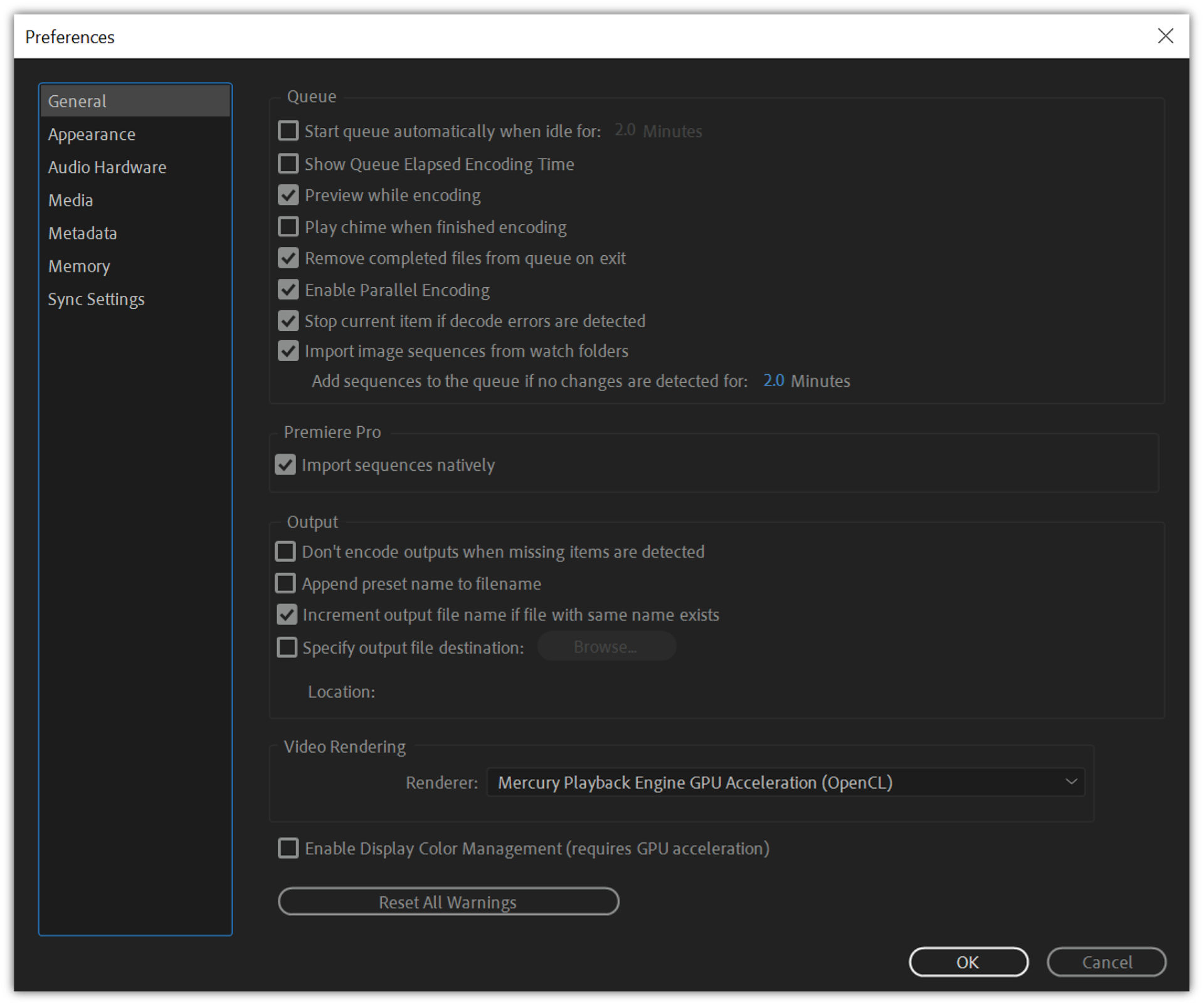Enable Append preset name to filename
The width and height of the screenshot is (1204, 1006).
tap(285, 584)
